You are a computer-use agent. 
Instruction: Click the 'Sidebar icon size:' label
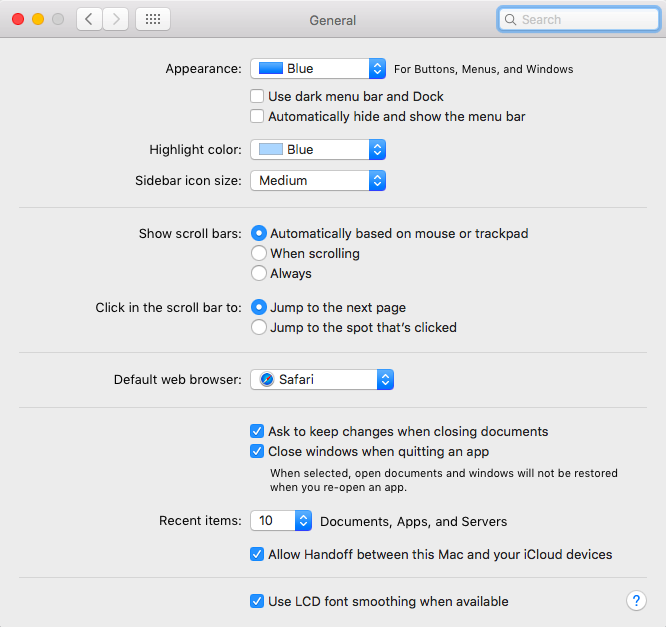pyautogui.click(x=188, y=181)
